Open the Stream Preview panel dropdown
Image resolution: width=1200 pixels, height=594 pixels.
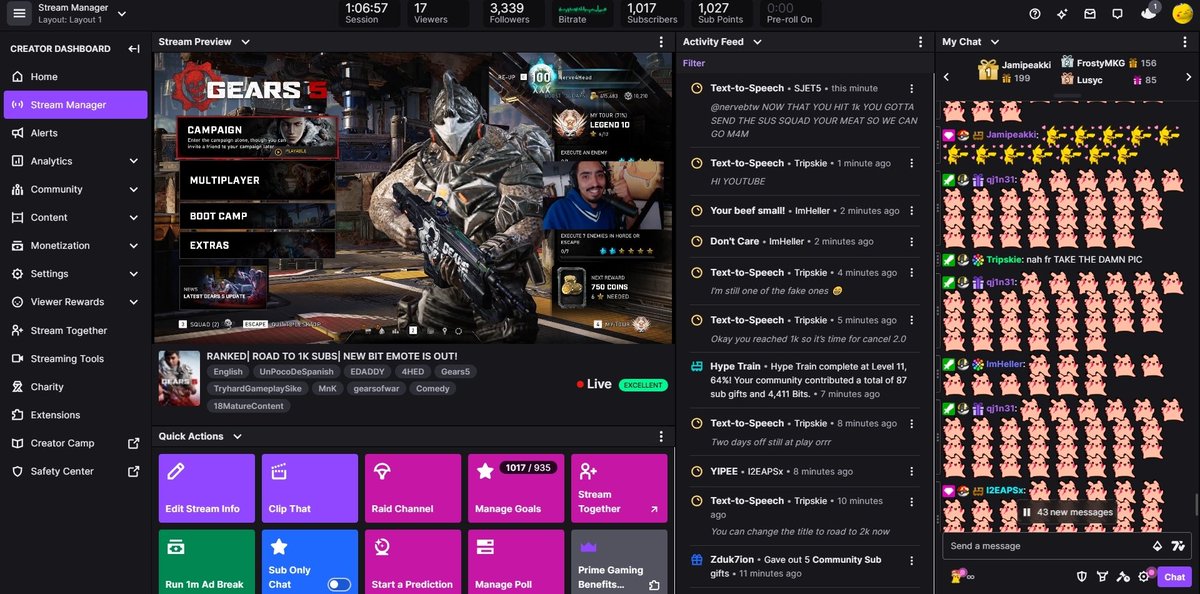tap(246, 42)
